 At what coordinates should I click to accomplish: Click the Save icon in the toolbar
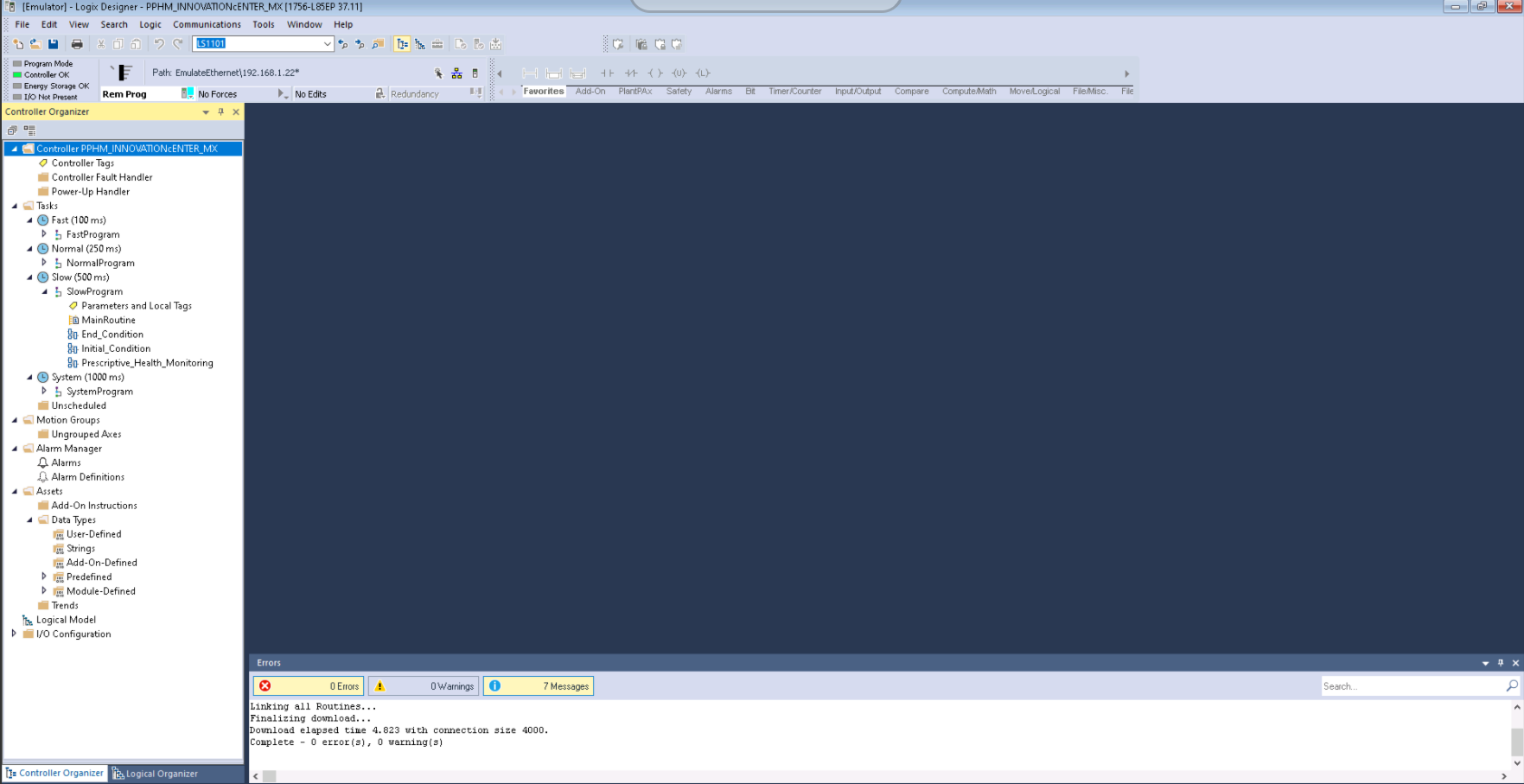click(x=53, y=44)
